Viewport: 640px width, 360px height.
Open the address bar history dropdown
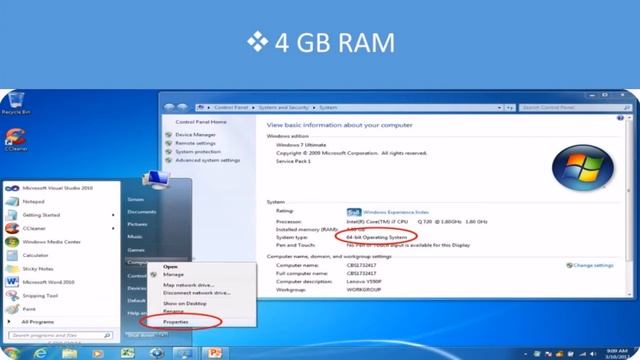500,108
